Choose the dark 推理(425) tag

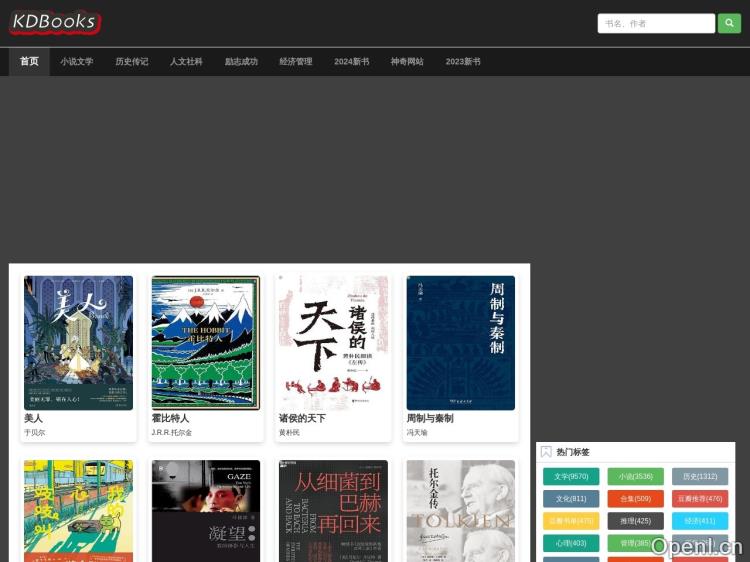point(635,521)
